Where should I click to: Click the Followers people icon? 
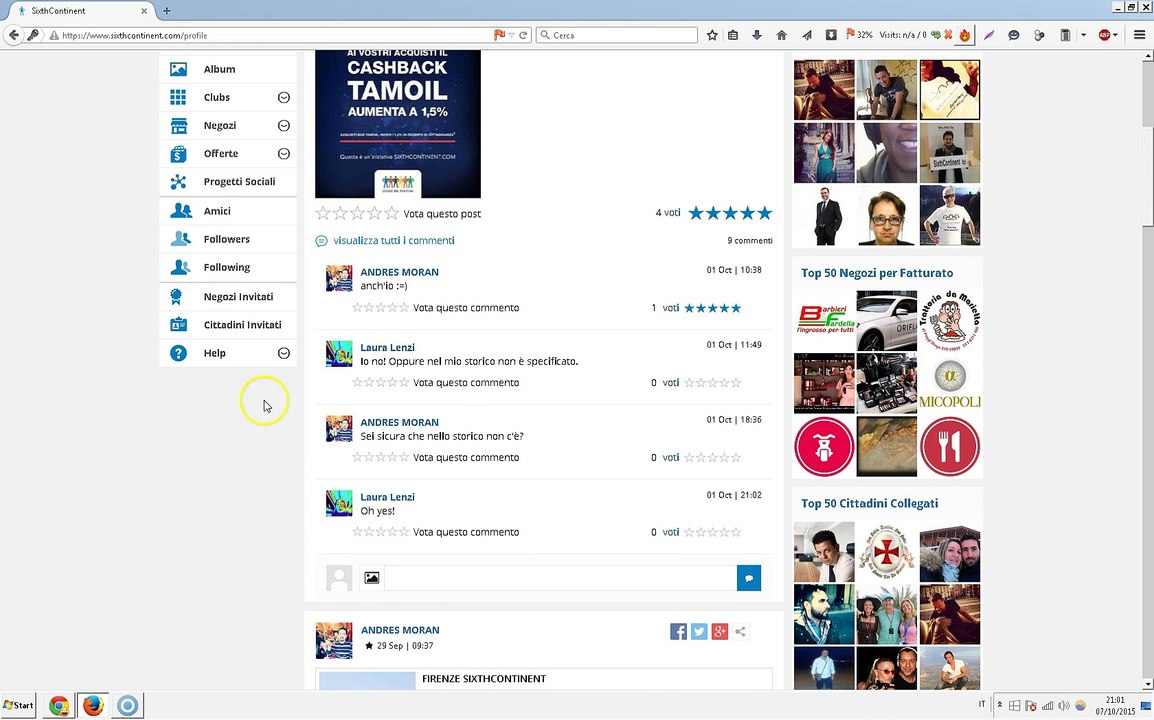coord(180,239)
